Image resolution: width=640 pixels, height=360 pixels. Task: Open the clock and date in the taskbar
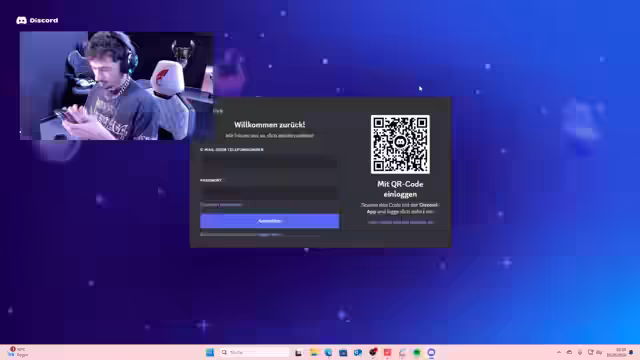click(x=617, y=352)
